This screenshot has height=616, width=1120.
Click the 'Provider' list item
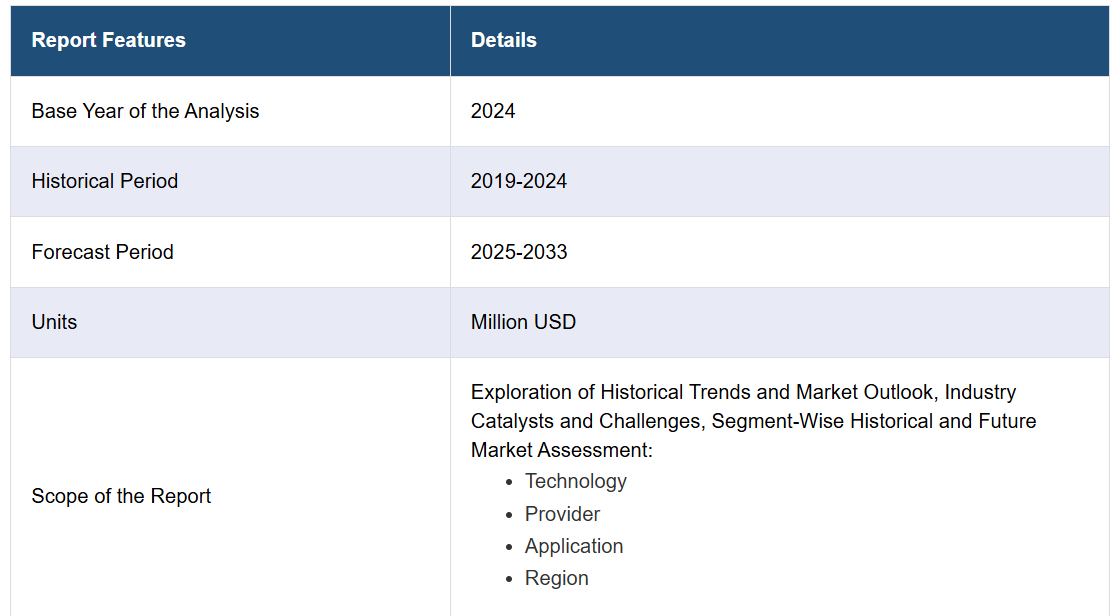click(562, 514)
